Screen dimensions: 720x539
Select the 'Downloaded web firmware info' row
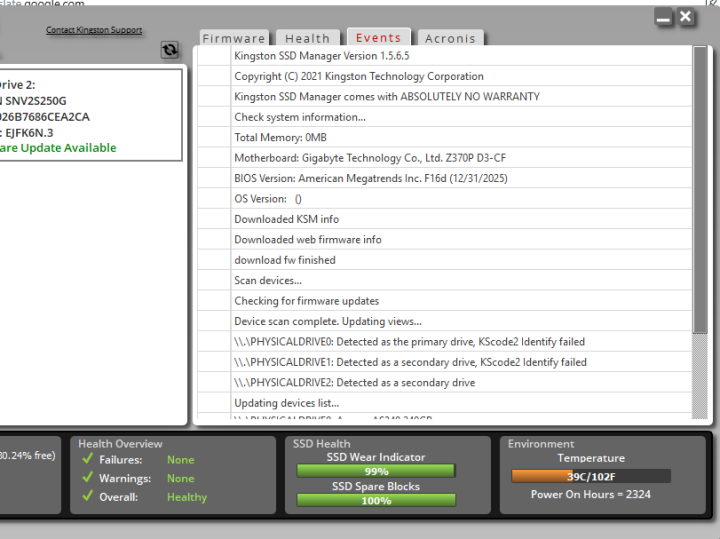pyautogui.click(x=444, y=239)
